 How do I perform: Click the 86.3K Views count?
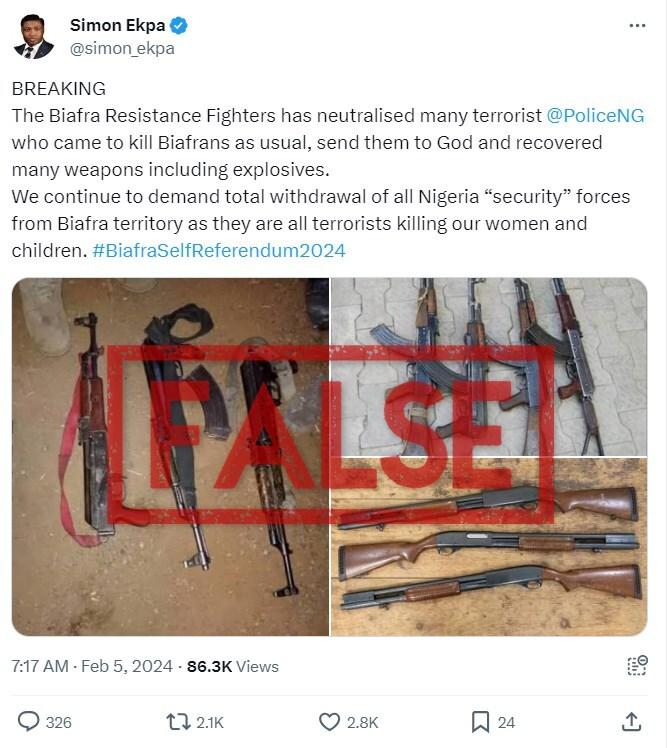point(233,666)
